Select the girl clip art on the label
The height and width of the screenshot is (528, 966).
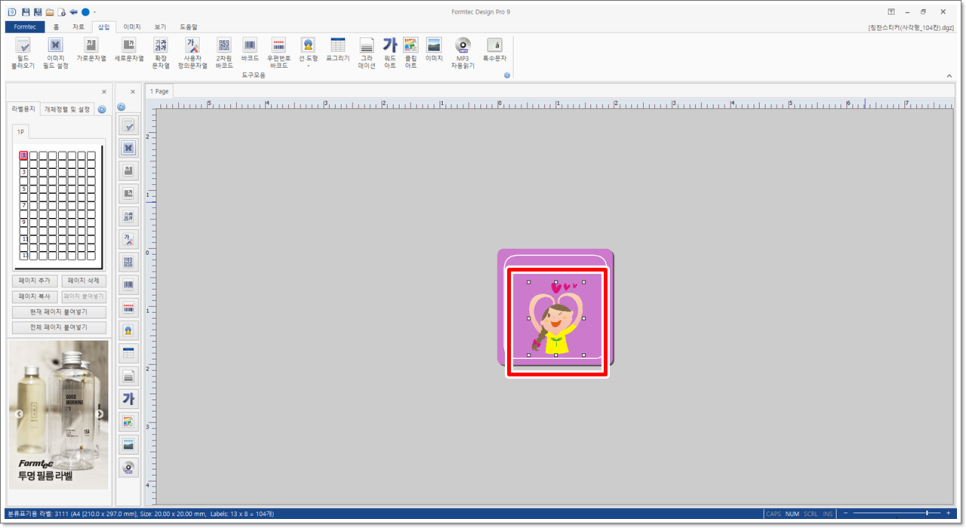[556, 319]
